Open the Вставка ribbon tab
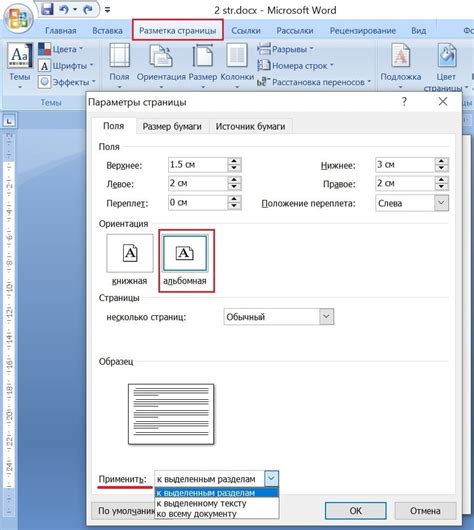This screenshot has width=474, height=530. (107, 31)
